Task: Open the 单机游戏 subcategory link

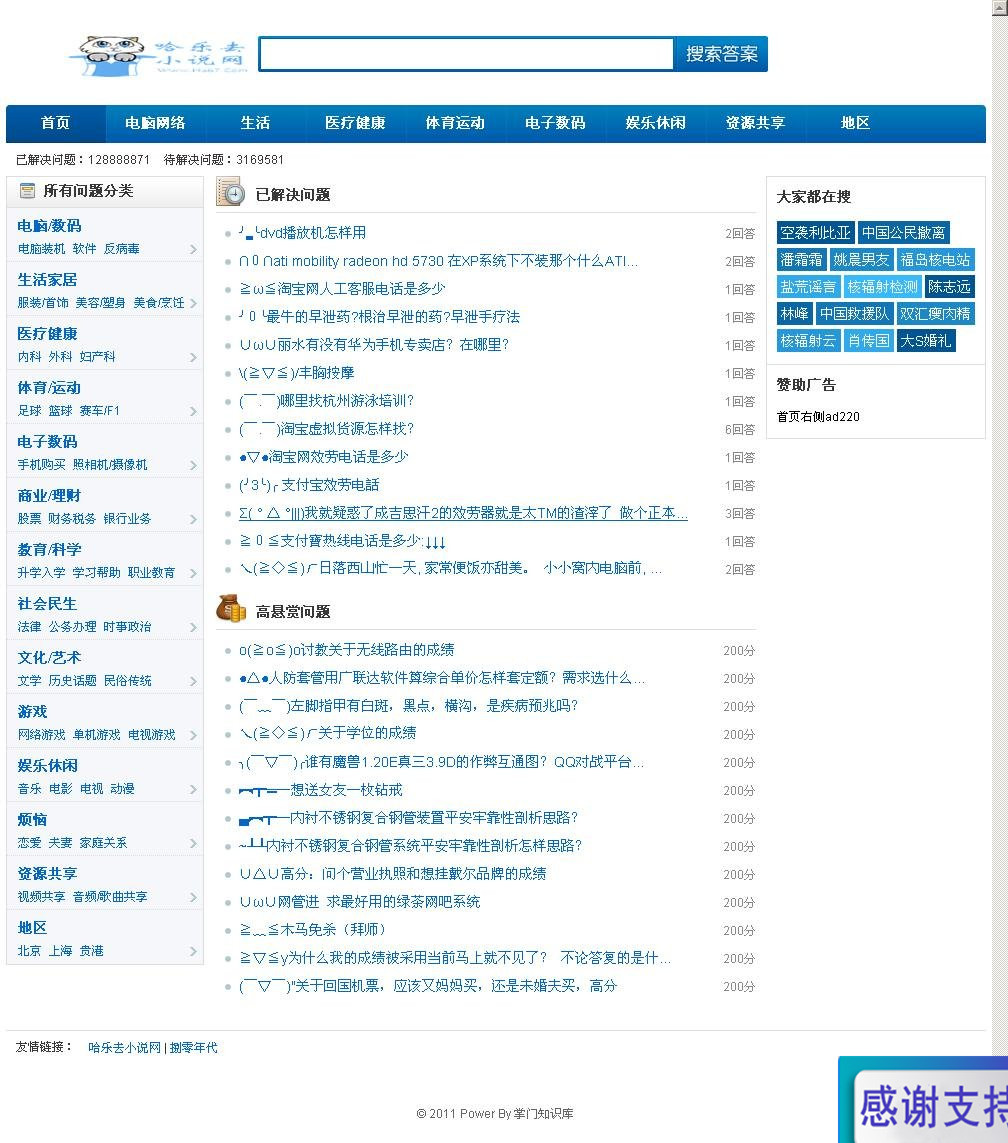Action: pyautogui.click(x=96, y=735)
